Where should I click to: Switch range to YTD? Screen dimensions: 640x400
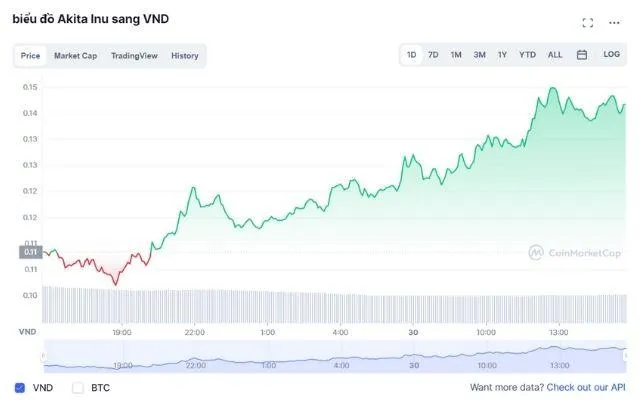[x=527, y=55]
